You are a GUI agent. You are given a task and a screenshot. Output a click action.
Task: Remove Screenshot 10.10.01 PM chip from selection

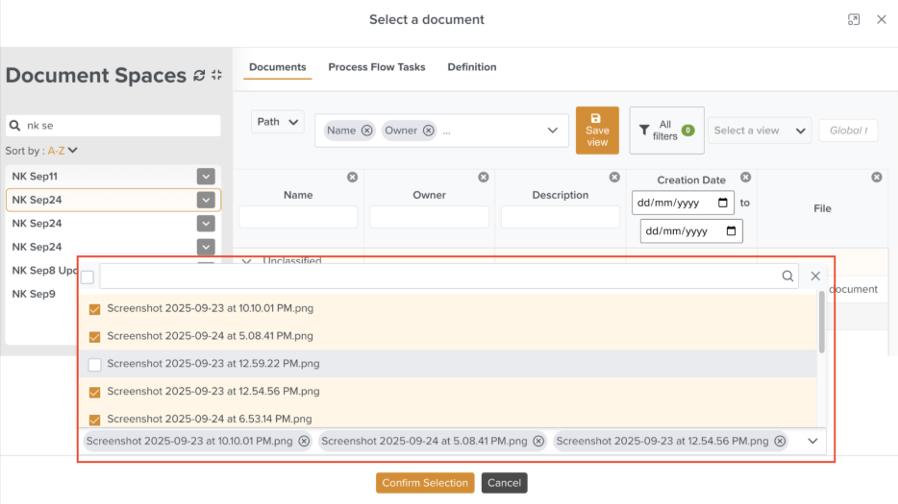(304, 441)
